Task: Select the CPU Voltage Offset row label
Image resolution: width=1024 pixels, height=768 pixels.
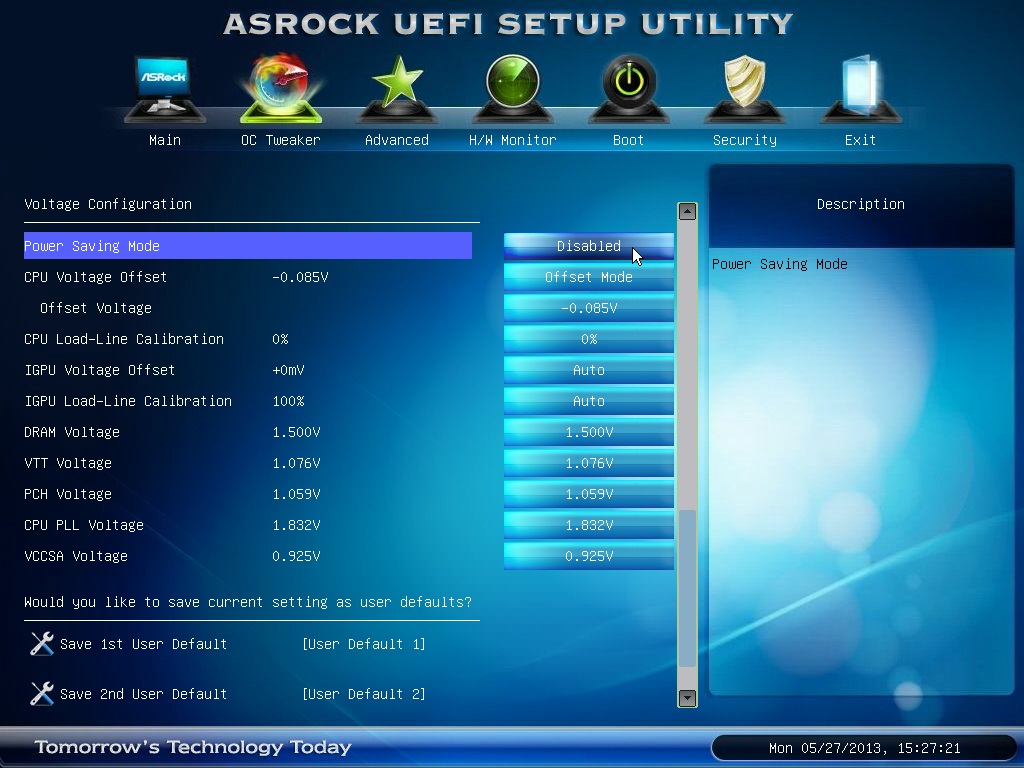Action: 95,277
